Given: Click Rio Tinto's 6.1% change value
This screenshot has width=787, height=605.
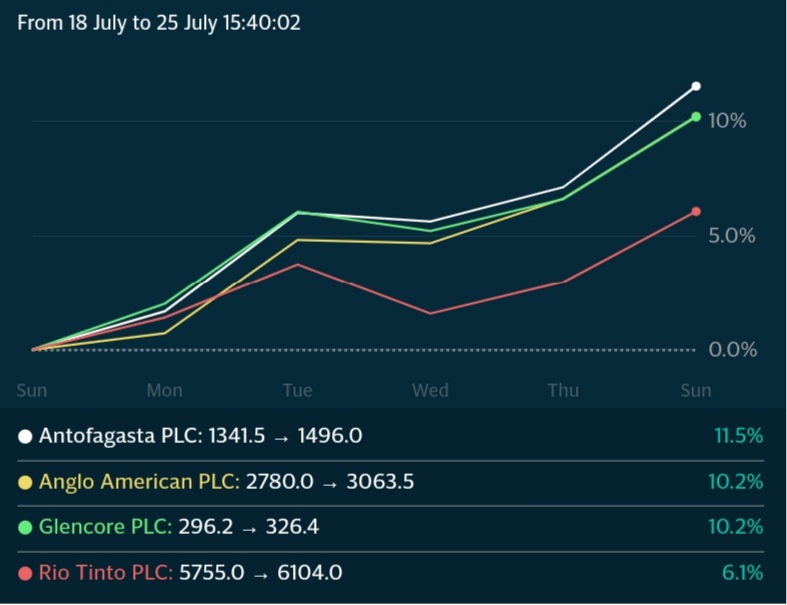Looking at the screenshot, I should point(742,573).
